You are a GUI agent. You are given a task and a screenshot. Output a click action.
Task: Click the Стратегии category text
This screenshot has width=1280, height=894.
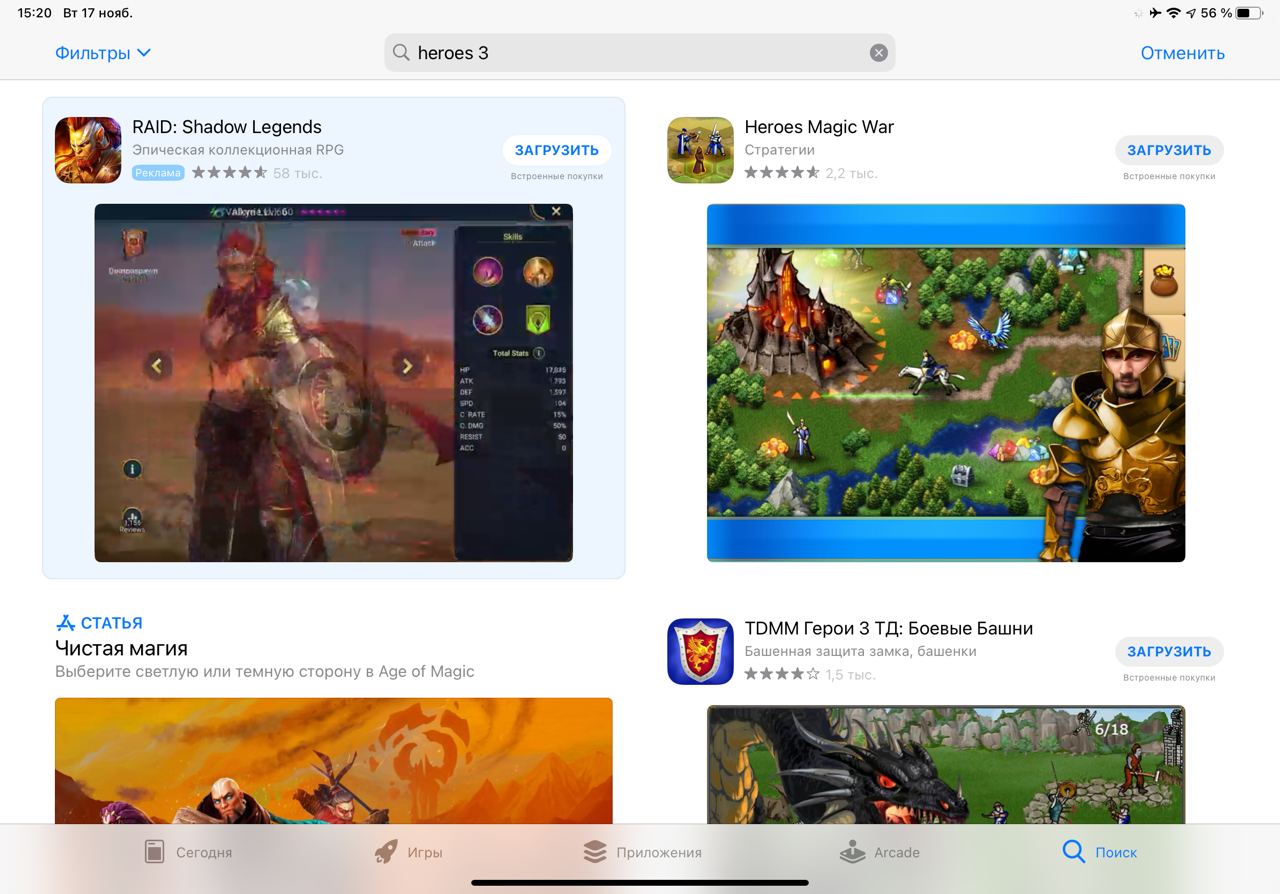click(x=780, y=150)
